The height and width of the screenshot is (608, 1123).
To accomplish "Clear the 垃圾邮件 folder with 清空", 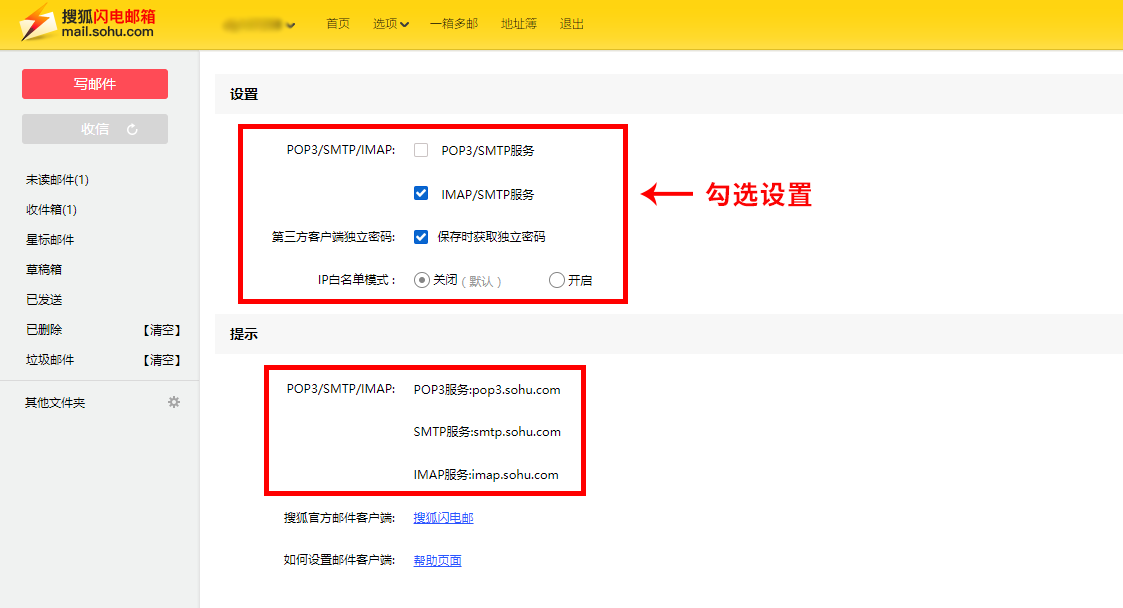I will point(161,360).
